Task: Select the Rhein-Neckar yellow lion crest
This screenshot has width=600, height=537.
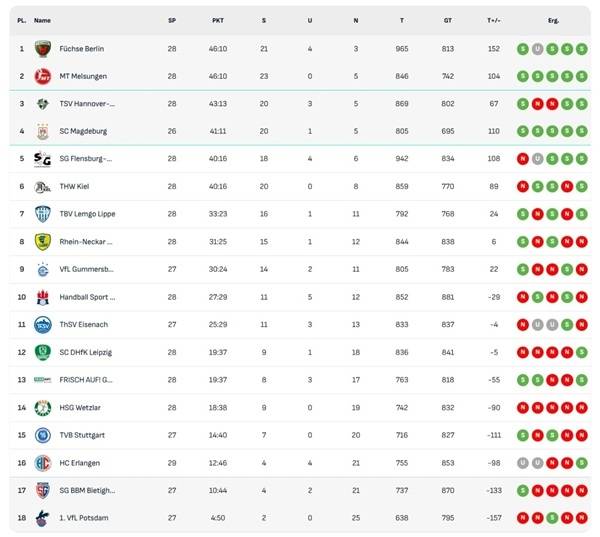Action: click(42, 241)
